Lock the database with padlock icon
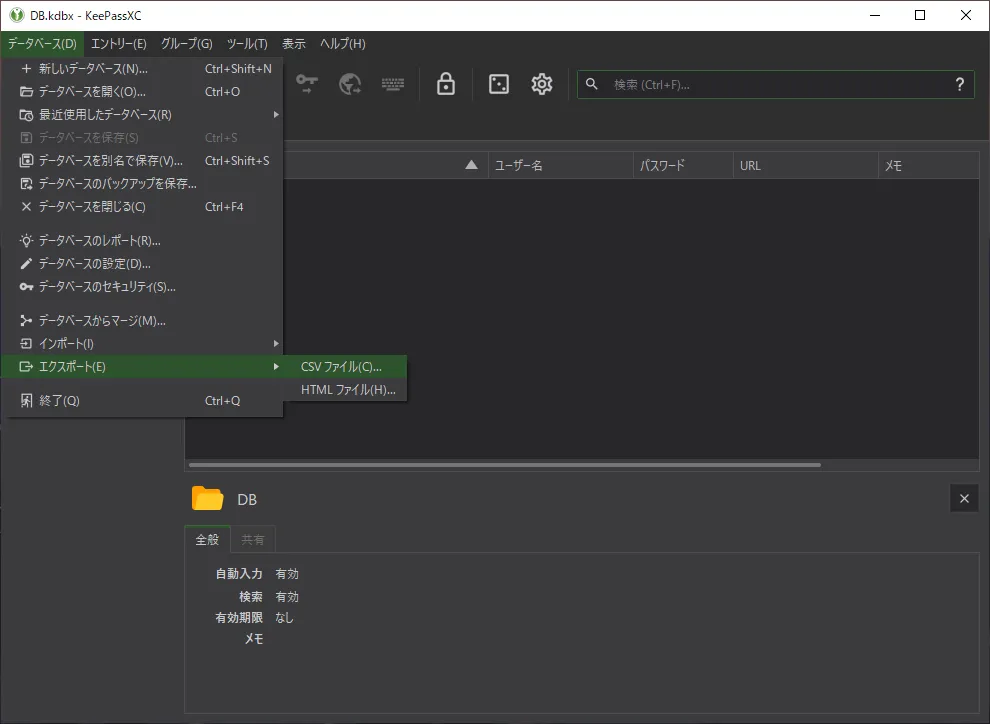The width and height of the screenshot is (990, 724). 446,84
